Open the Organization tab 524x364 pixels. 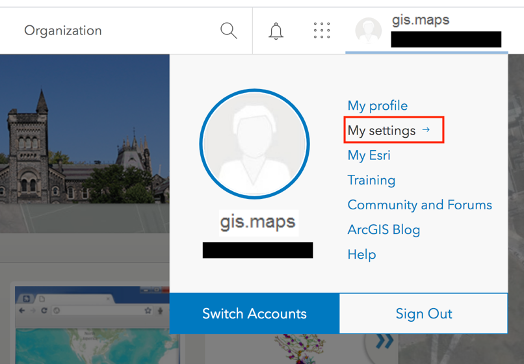pos(63,31)
